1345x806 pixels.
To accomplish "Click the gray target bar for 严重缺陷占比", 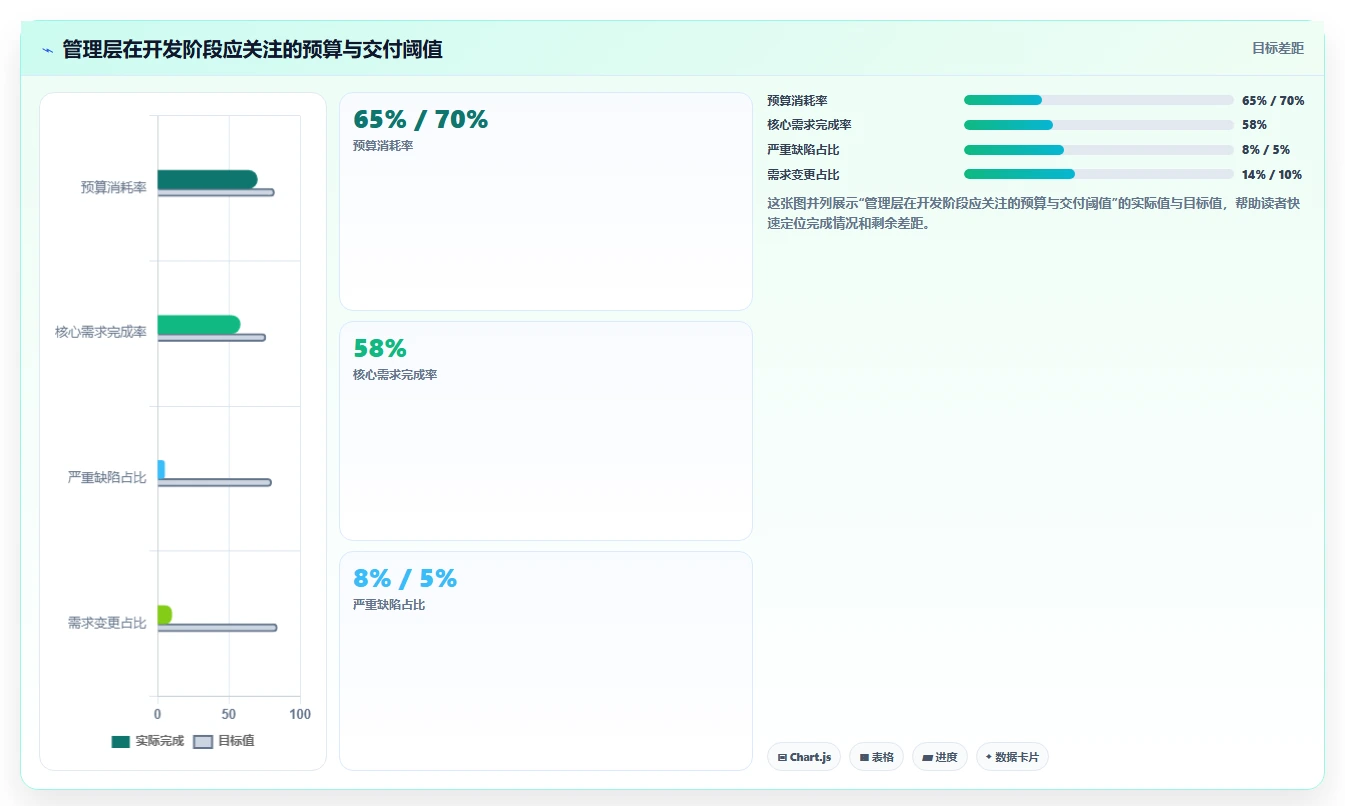I will click(x=214, y=482).
